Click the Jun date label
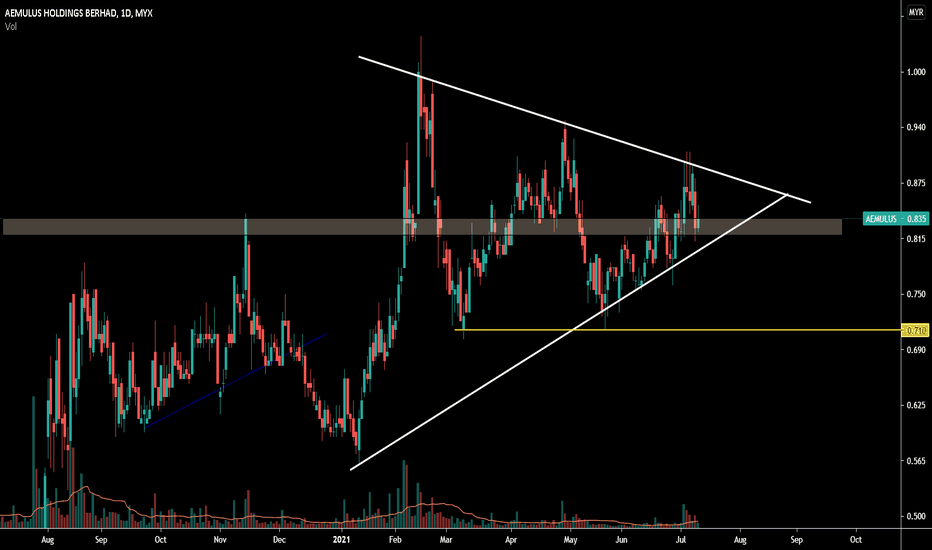 point(621,540)
